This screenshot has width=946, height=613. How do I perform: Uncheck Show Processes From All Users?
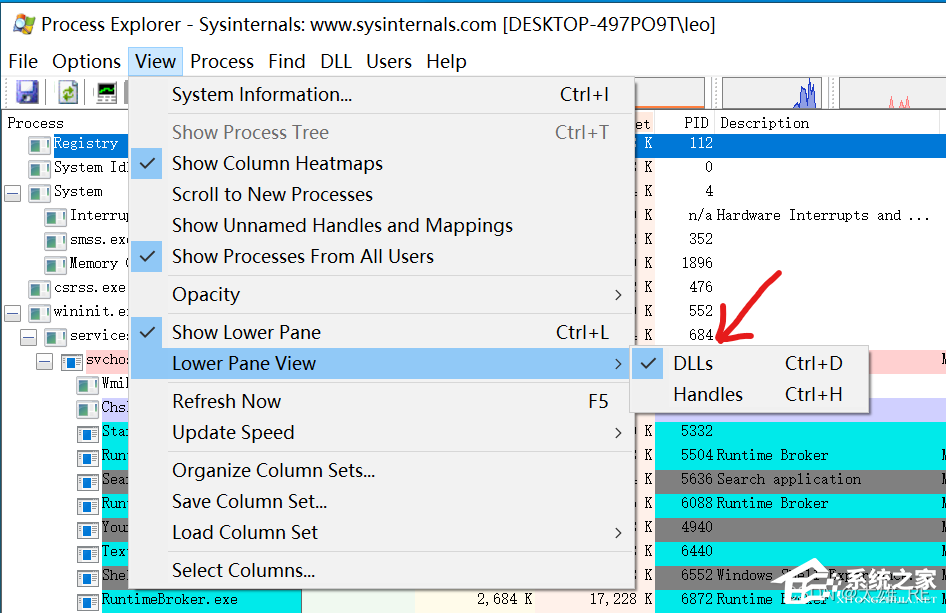point(302,257)
